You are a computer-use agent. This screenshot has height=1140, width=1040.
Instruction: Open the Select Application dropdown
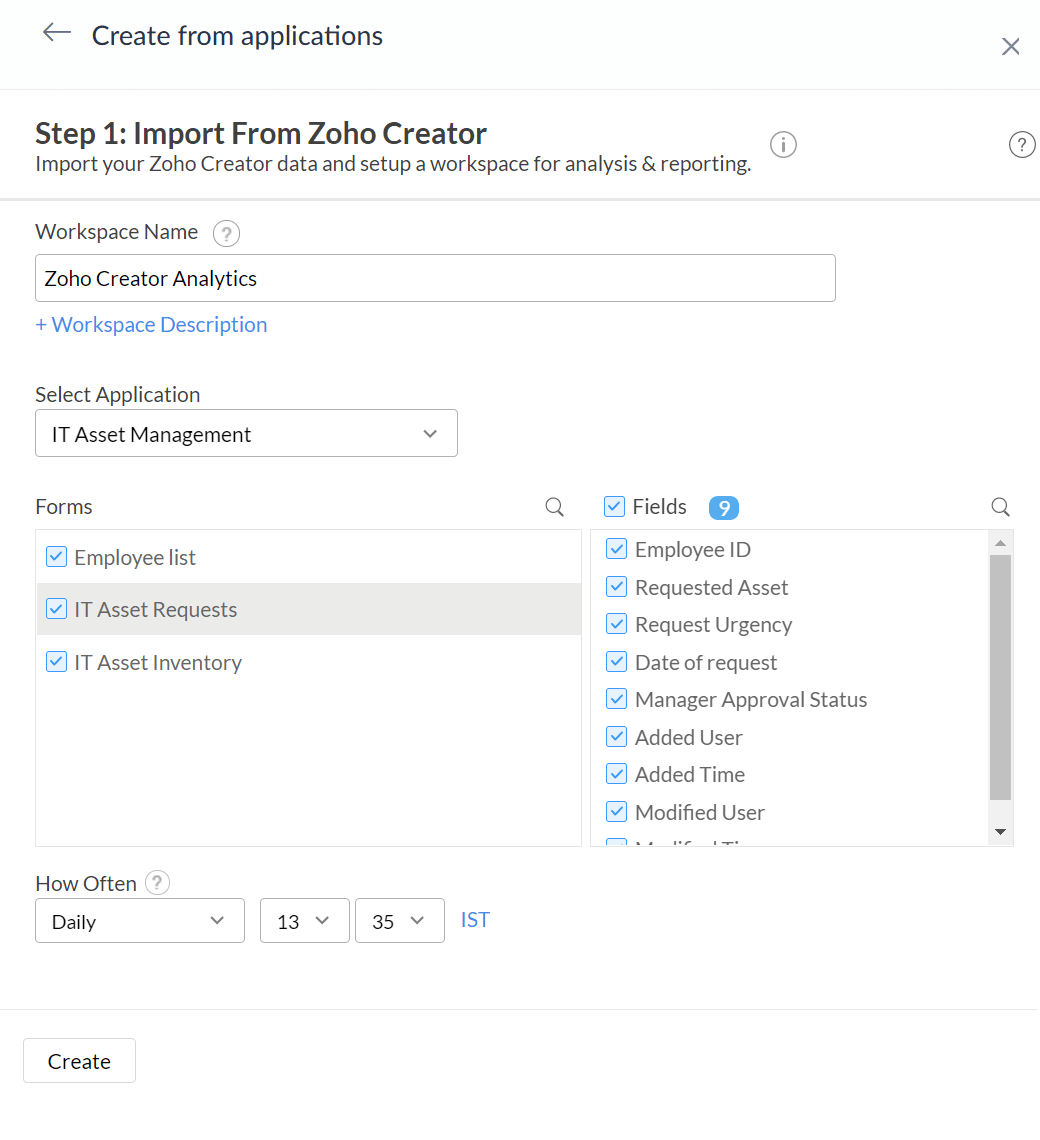click(246, 434)
